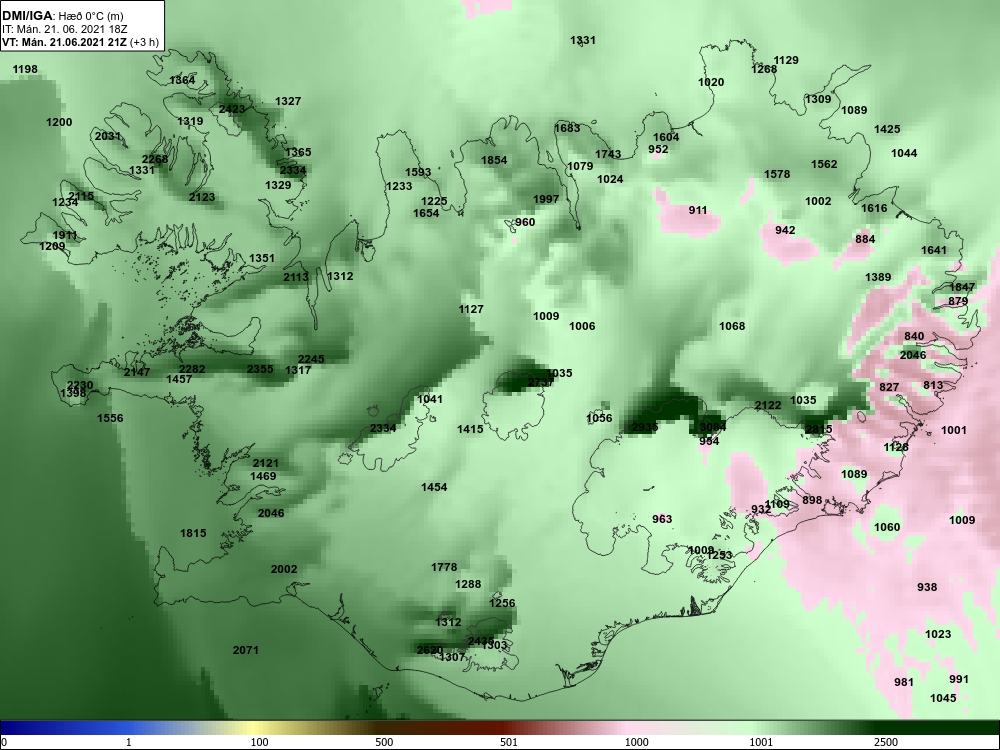The height and width of the screenshot is (750, 1000).
Task: Click the map value 1198
Action: 25,69
